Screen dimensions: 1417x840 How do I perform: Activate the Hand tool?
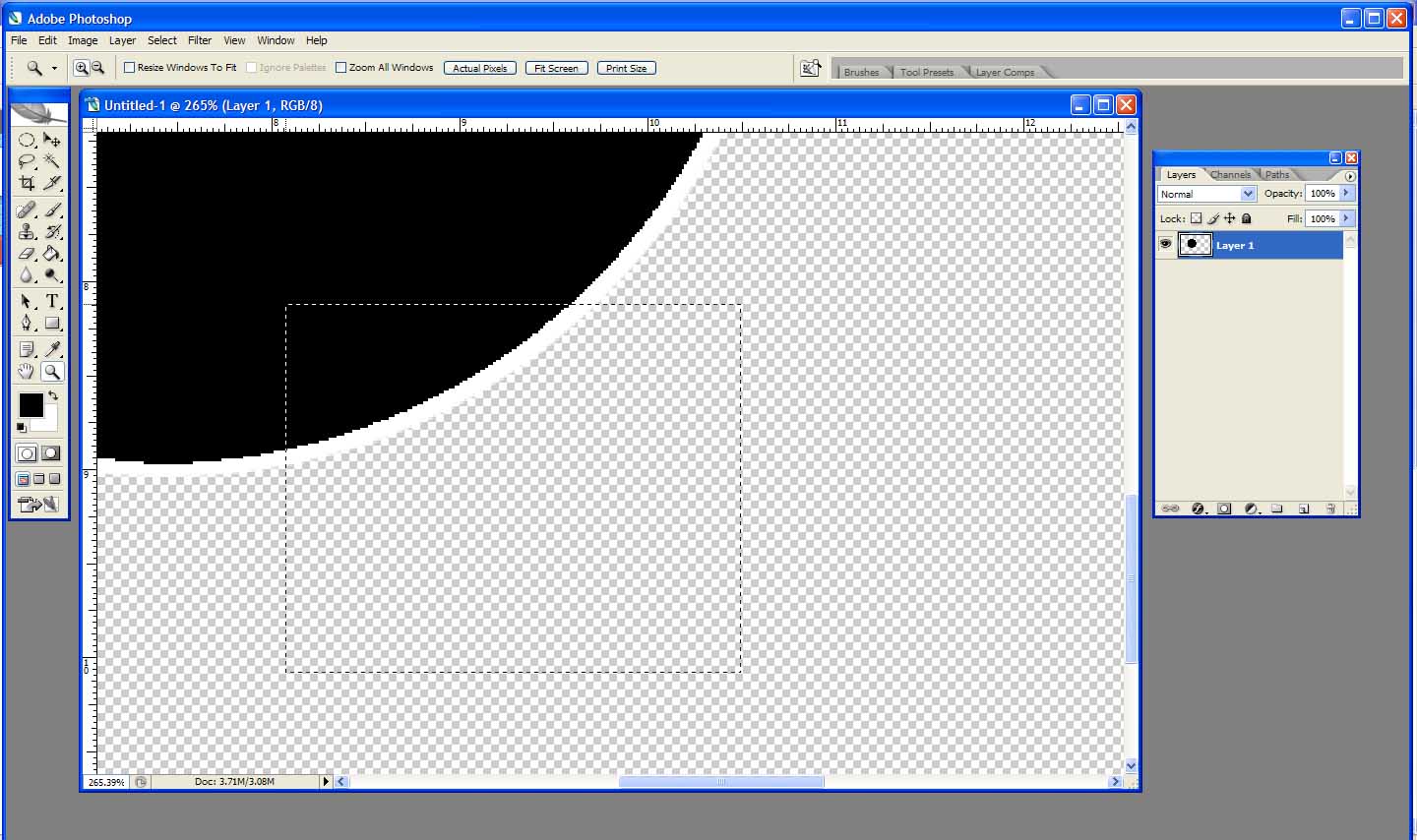27,372
